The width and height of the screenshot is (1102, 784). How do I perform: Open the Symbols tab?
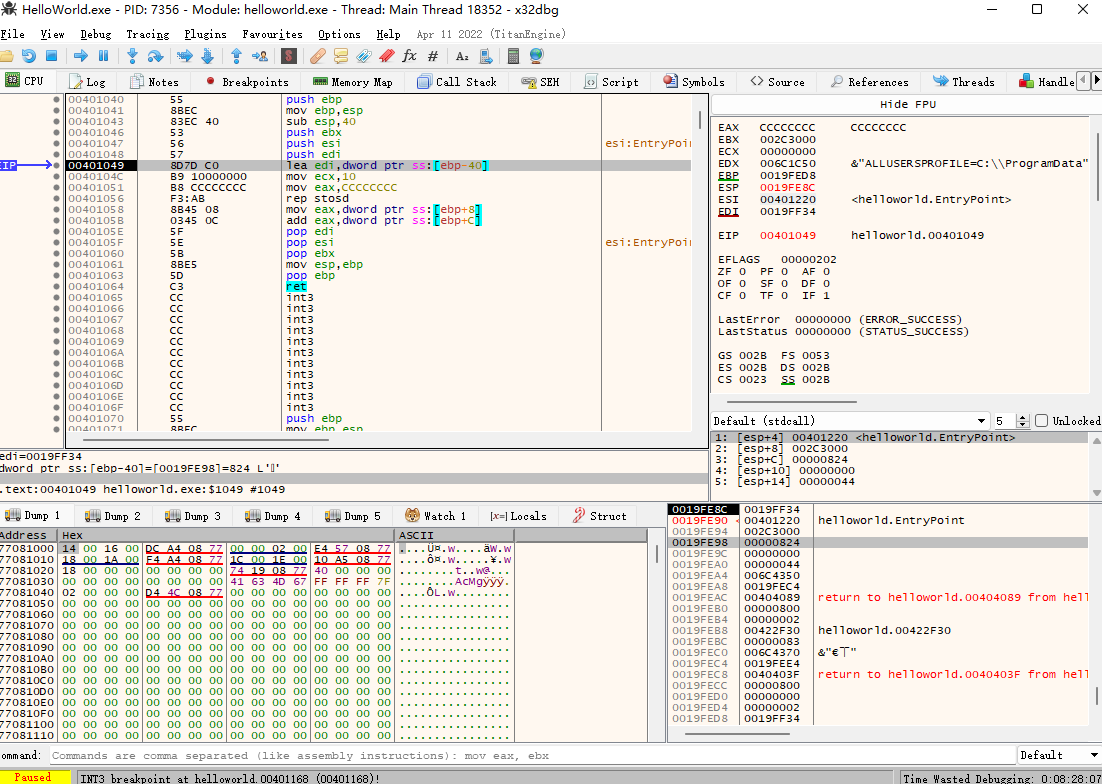694,81
